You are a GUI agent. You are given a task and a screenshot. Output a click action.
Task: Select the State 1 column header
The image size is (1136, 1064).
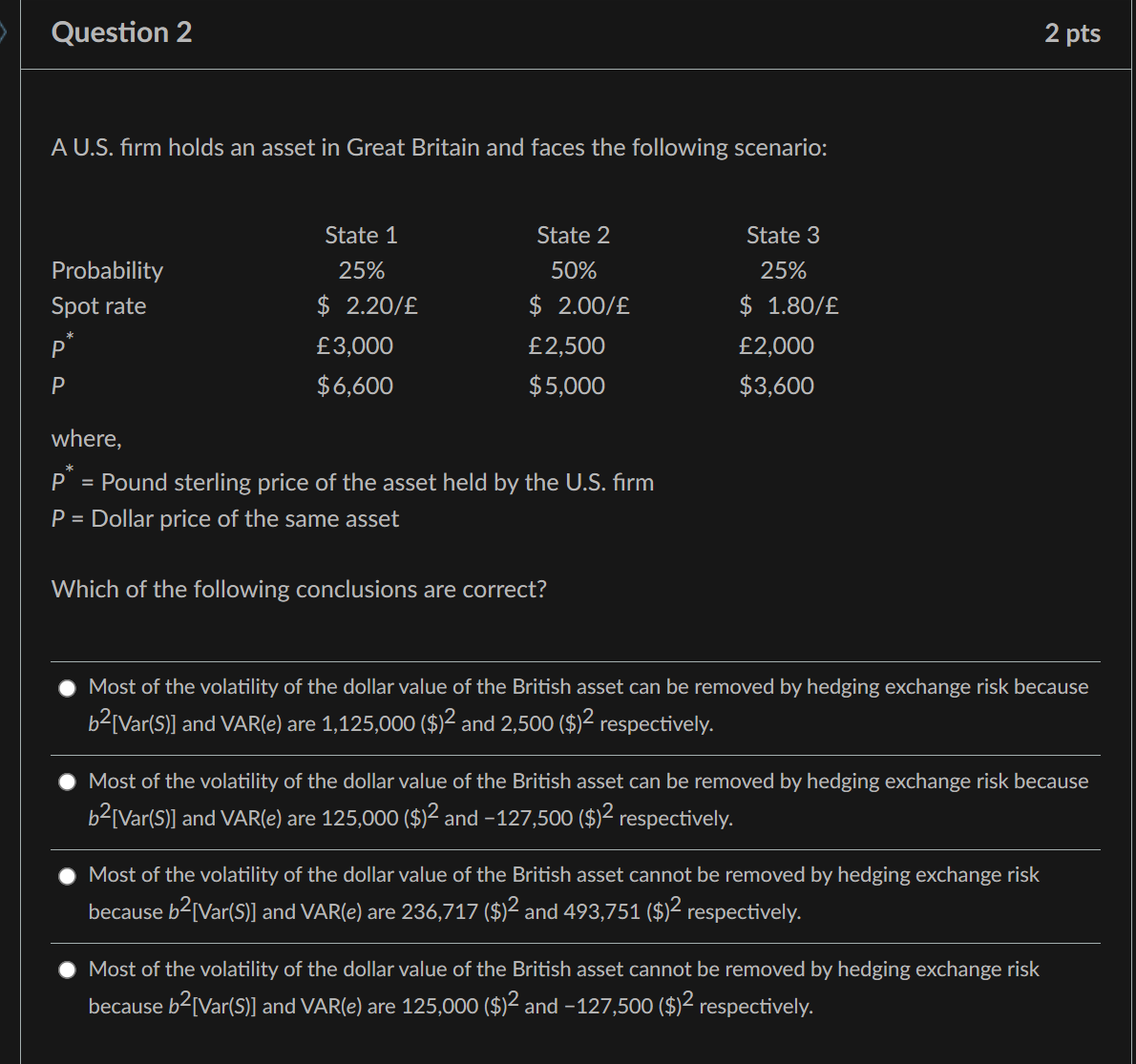(x=361, y=235)
